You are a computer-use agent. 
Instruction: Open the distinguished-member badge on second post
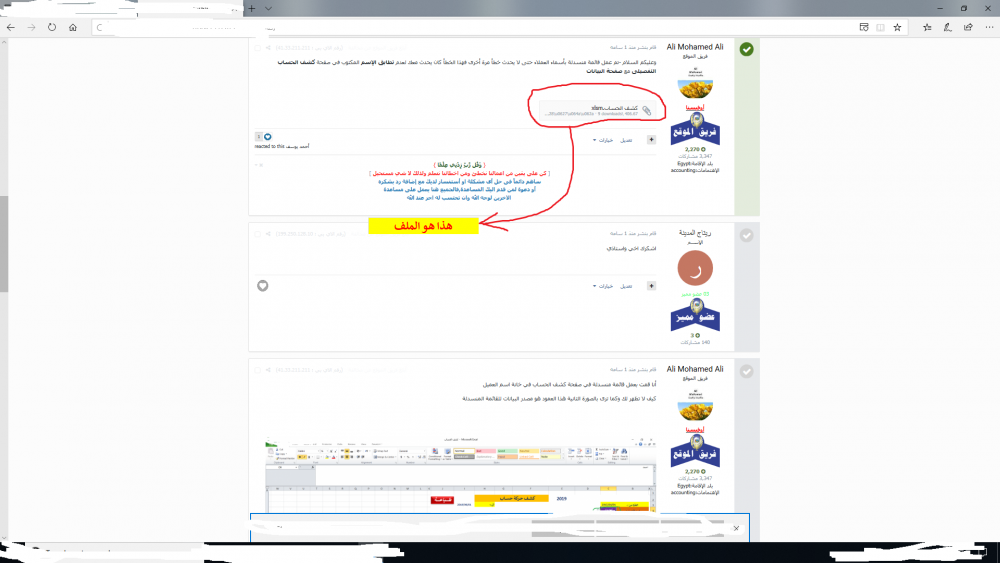click(x=695, y=315)
